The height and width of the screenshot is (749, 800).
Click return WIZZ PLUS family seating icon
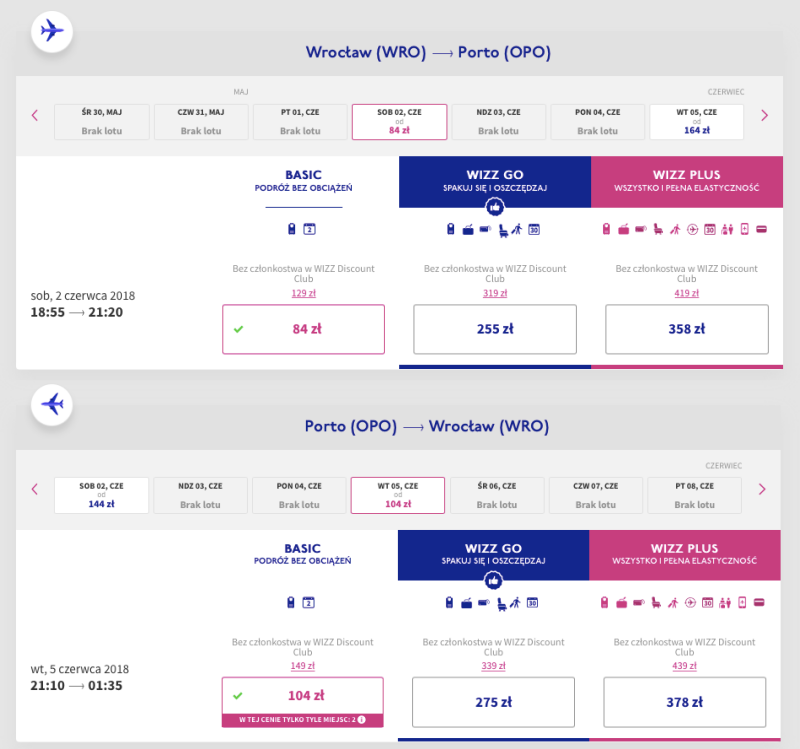[725, 603]
